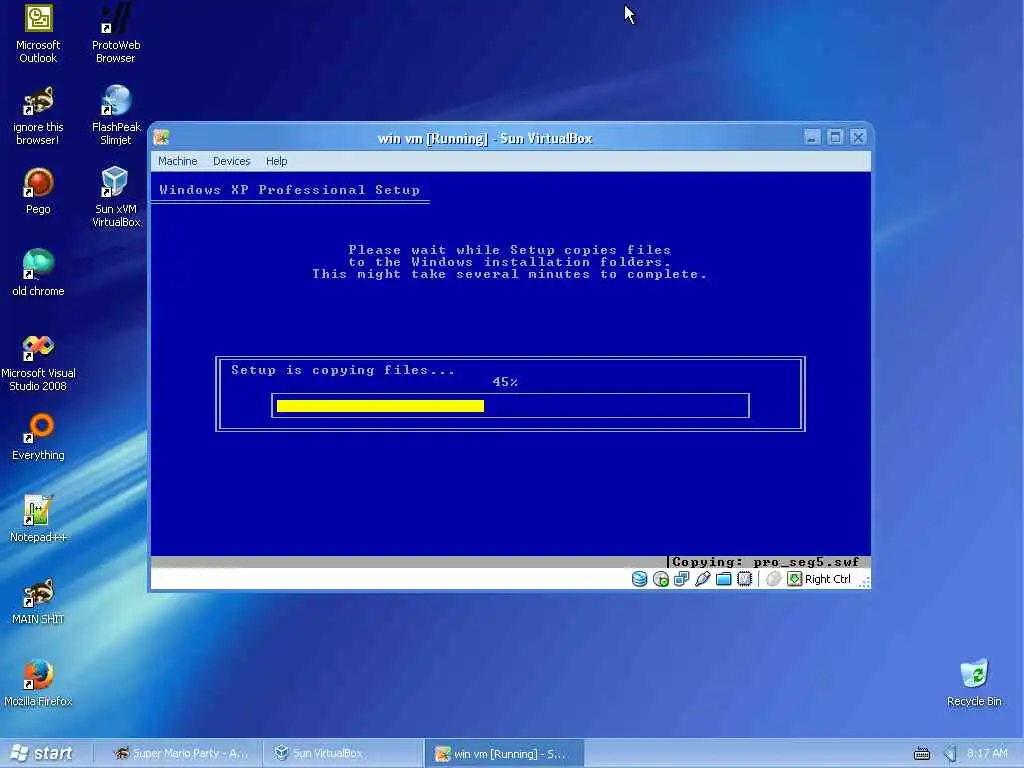Click the VirtualBox window title bar icon

161,137
